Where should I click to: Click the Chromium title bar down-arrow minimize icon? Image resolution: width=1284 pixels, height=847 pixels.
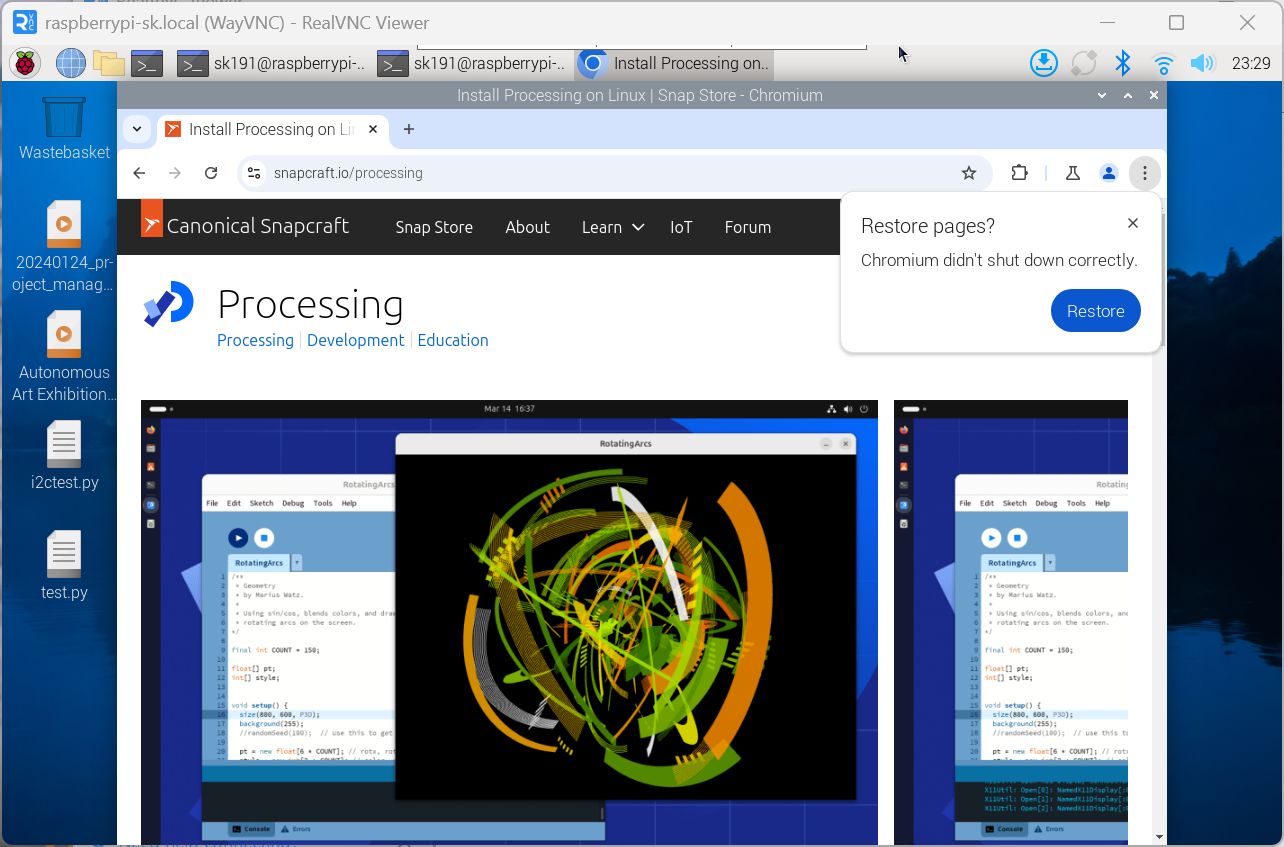pyautogui.click(x=1102, y=95)
